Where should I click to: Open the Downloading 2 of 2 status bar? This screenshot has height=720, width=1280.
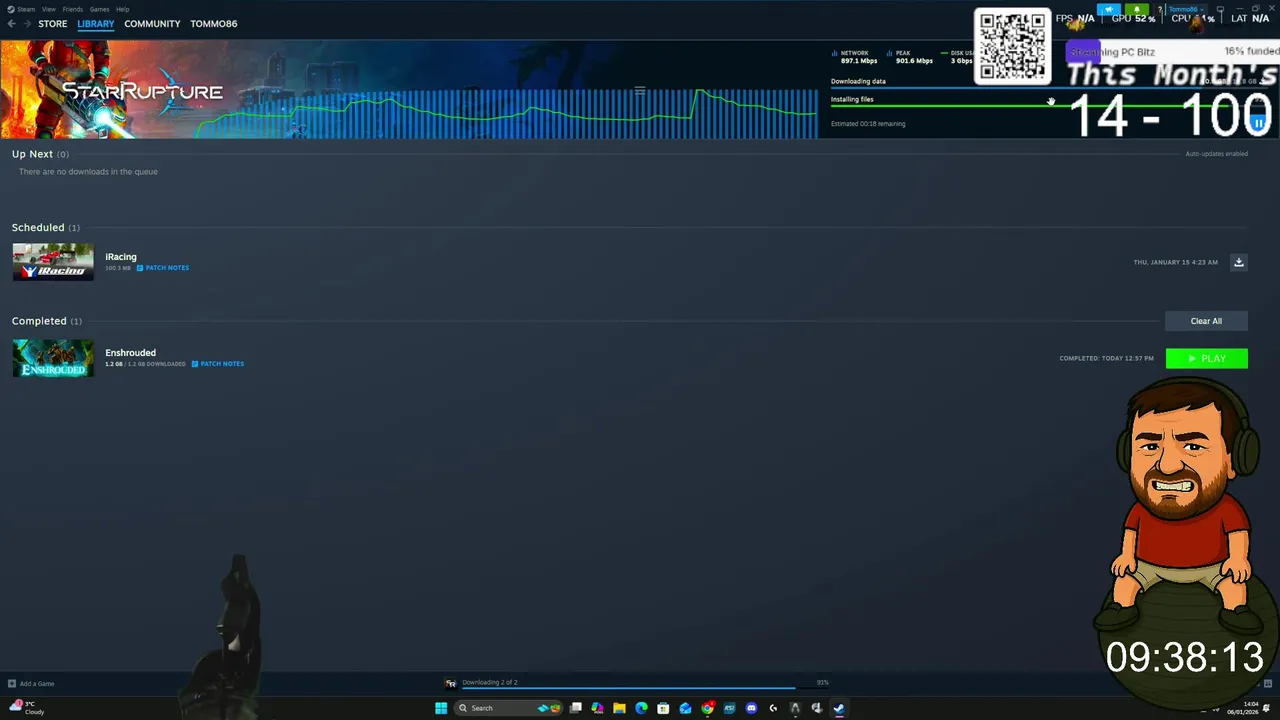637,683
